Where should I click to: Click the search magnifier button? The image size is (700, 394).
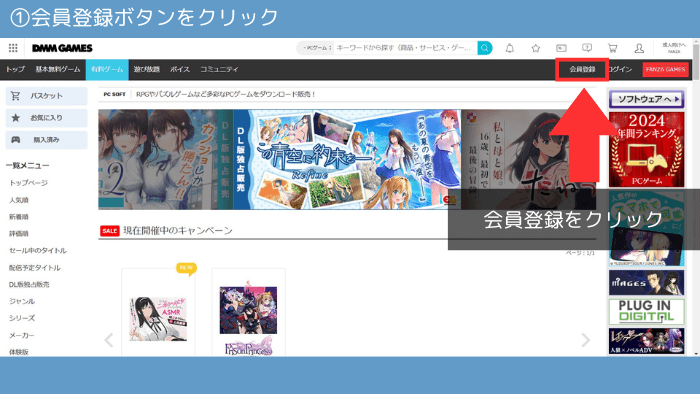point(484,48)
